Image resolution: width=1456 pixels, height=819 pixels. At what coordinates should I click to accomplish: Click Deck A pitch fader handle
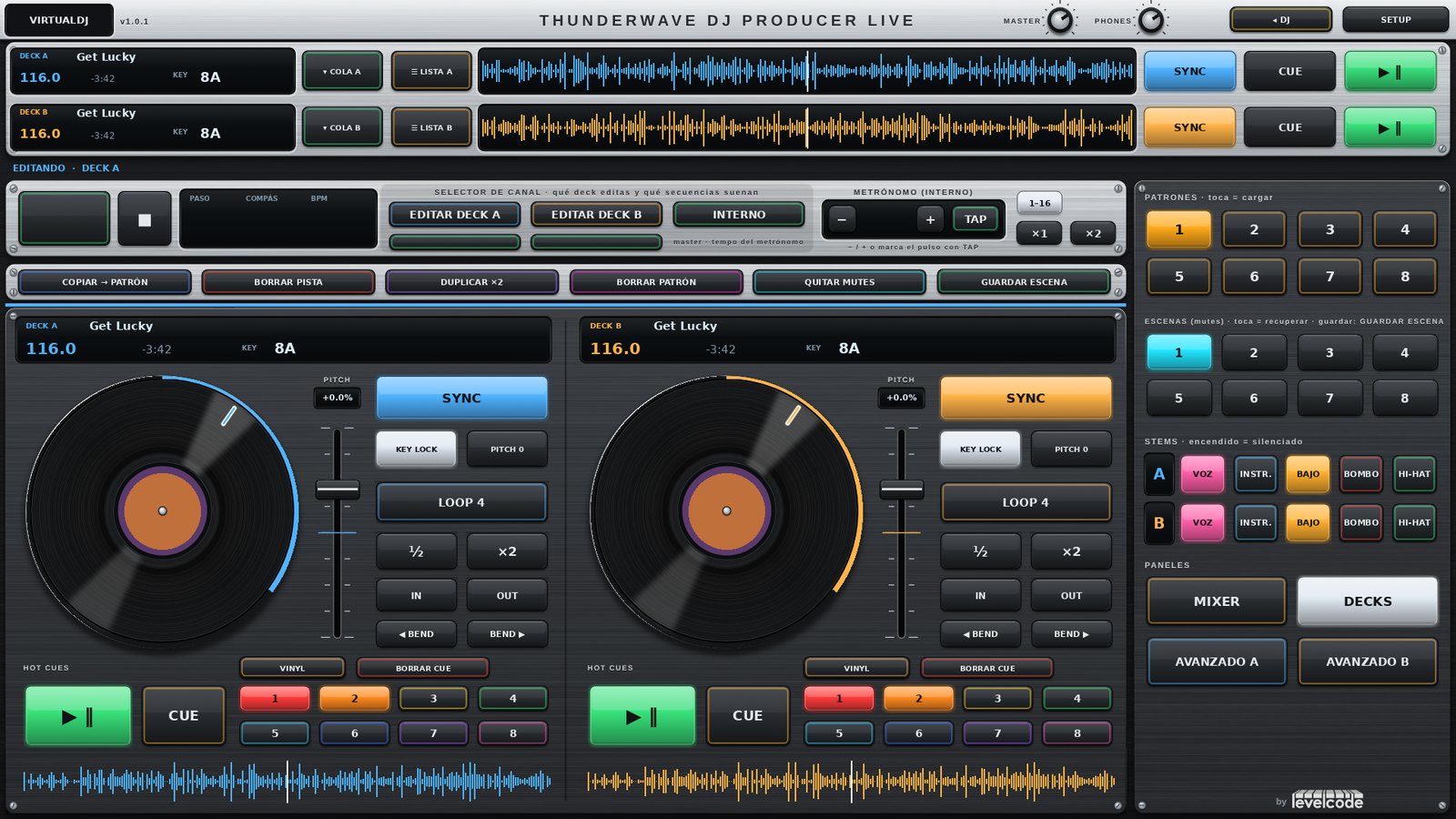[x=338, y=490]
